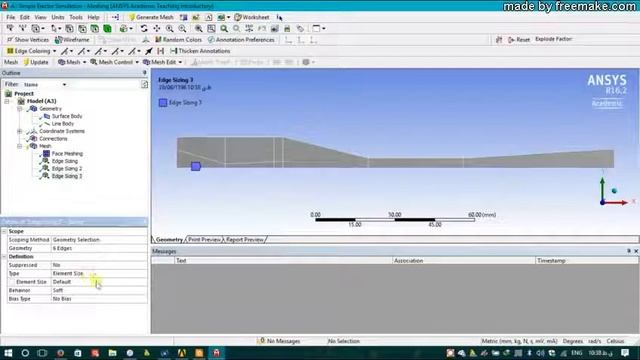Screen dimensions: 640x360
Task: Open the Edit menu
Action: (24, 17)
